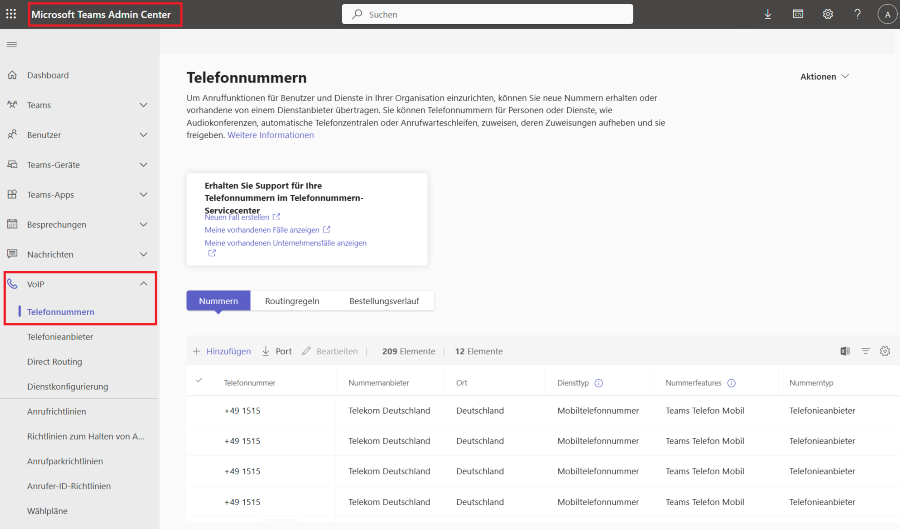This screenshot has width=900, height=529.
Task: Click the Diensttyp info icon
Action: coord(599,383)
